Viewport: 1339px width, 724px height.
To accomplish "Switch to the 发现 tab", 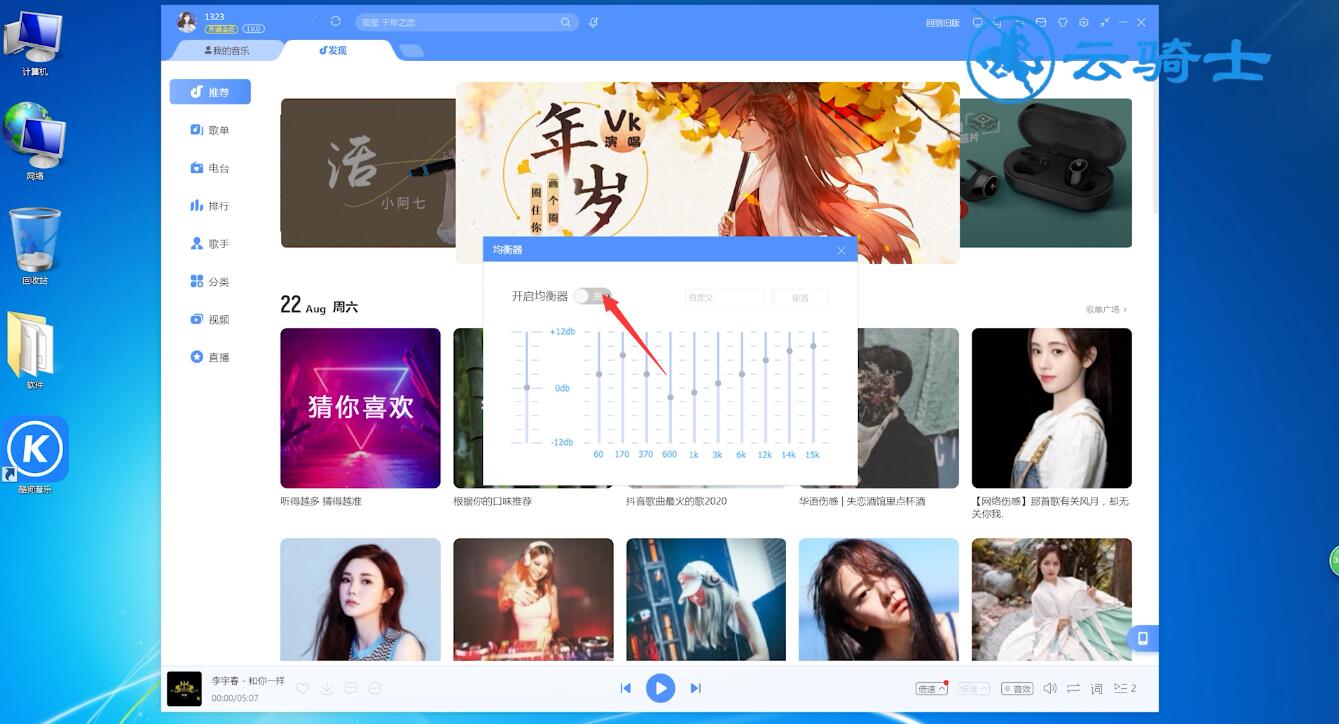I will coord(333,50).
